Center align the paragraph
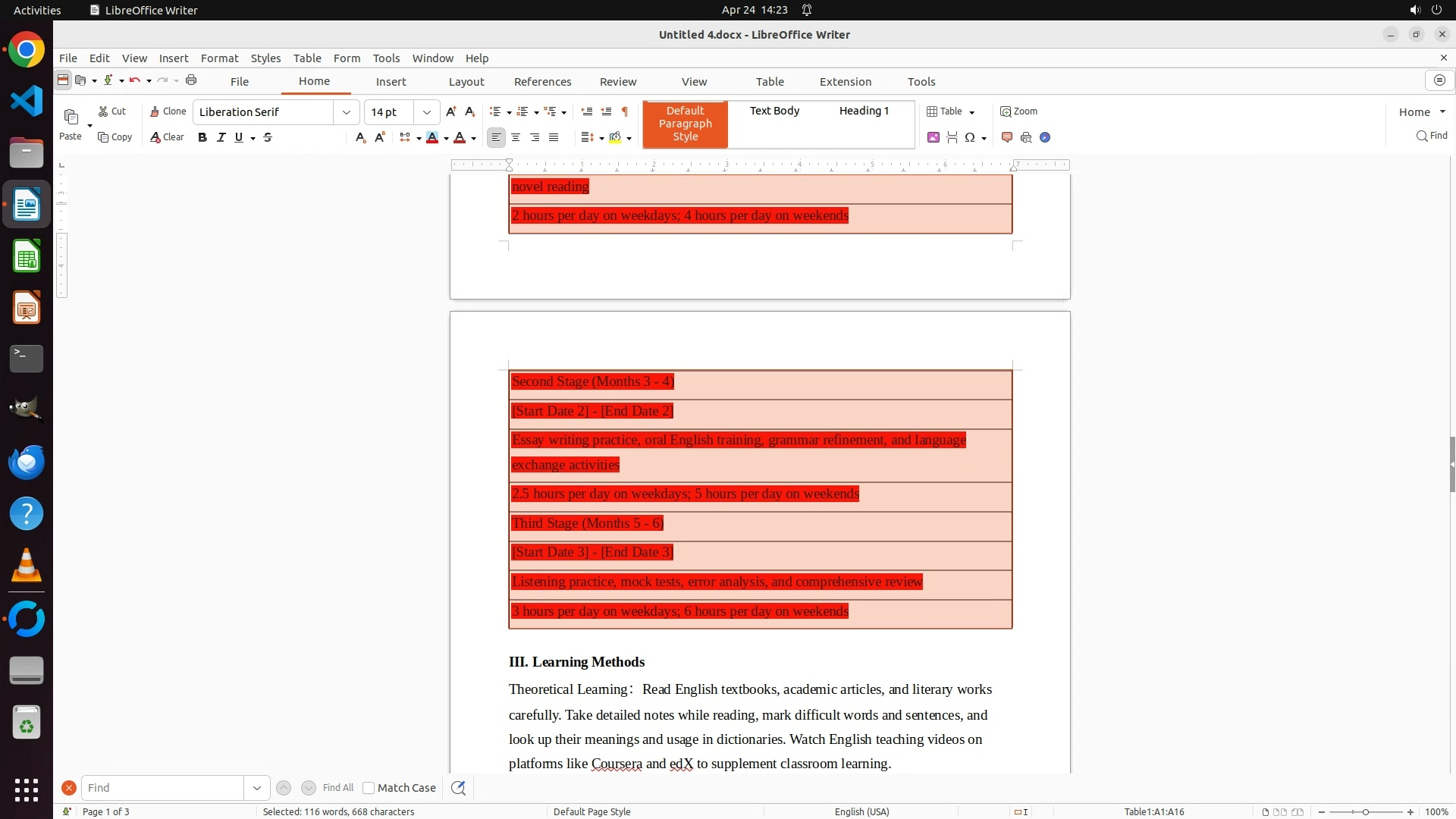The image size is (1456, 819). (x=516, y=137)
